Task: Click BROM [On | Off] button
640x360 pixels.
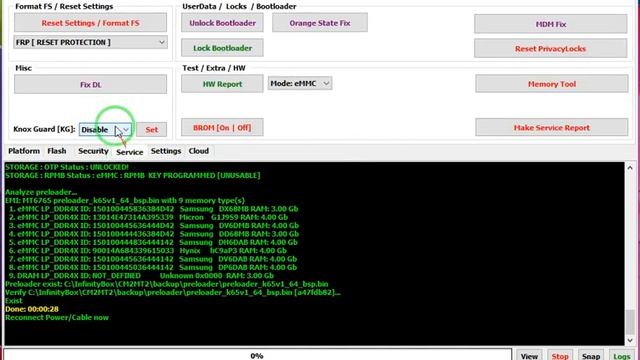Action: 222,127
